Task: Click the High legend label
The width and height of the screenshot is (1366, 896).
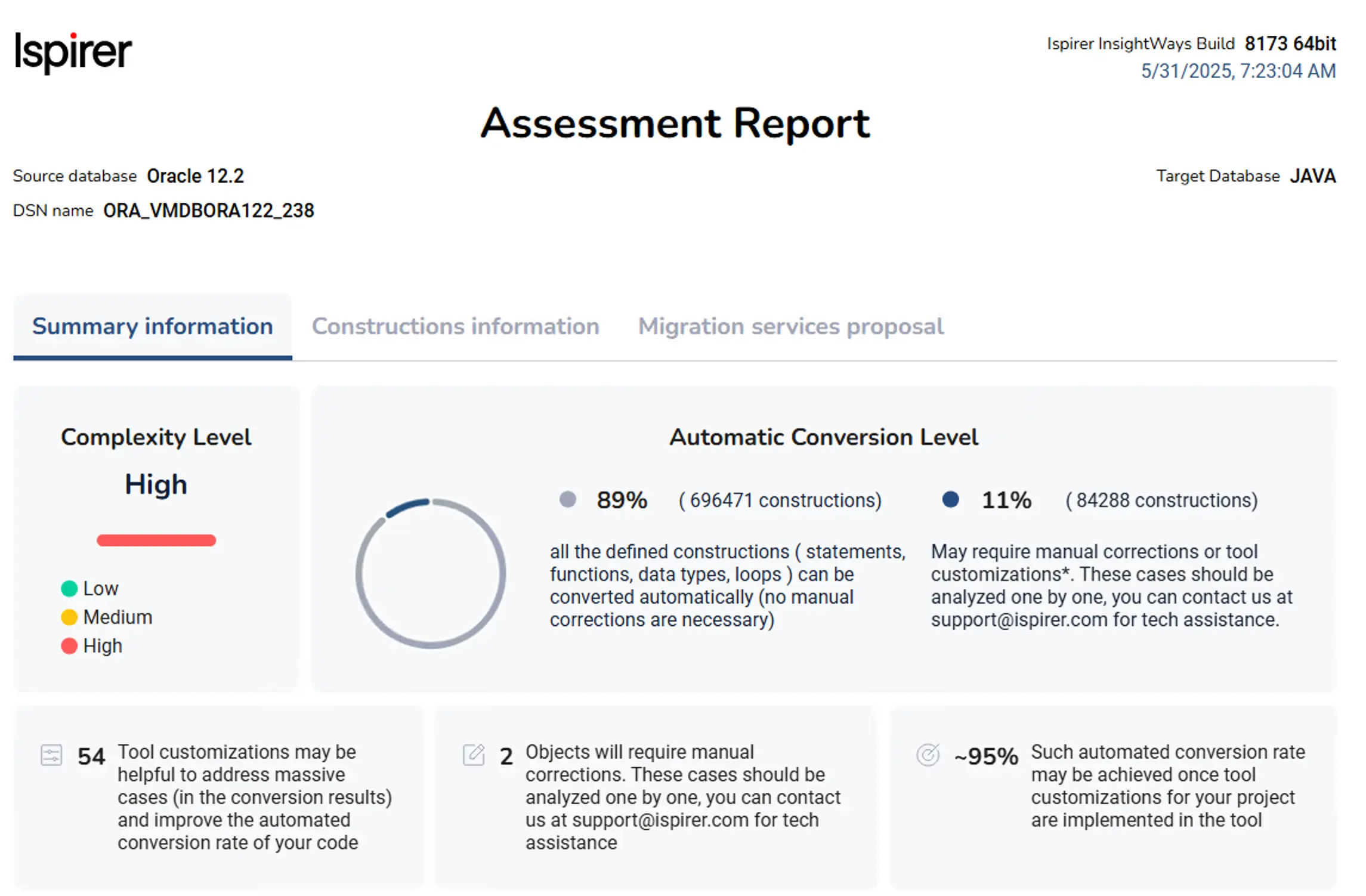Action: point(103,646)
